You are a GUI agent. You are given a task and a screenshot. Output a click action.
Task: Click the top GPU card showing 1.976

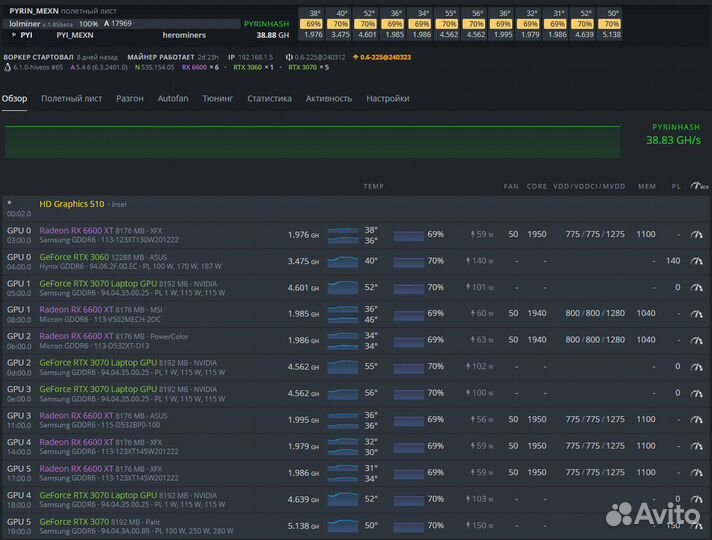point(313,24)
